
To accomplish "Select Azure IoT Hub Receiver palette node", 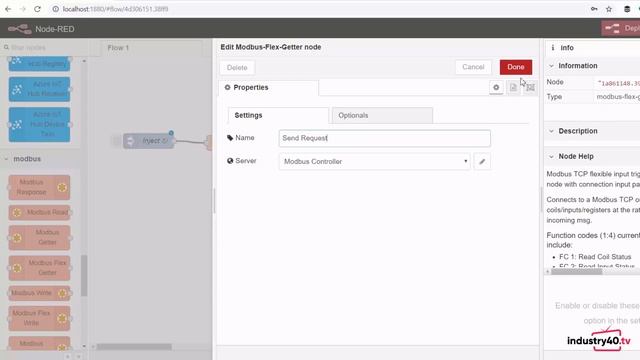I will [x=39, y=89].
